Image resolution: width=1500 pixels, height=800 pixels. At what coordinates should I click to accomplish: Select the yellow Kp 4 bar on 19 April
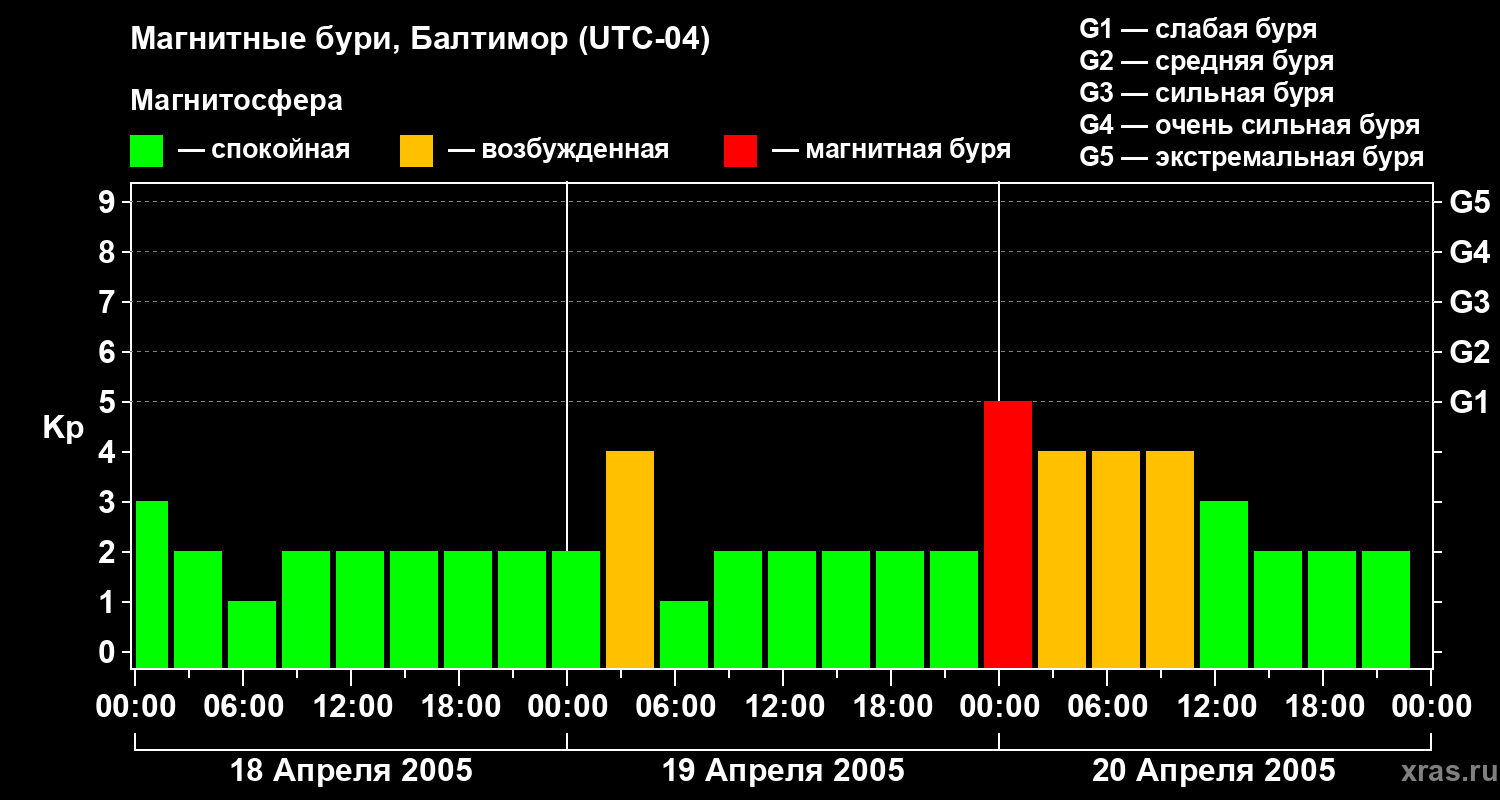[x=630, y=559]
